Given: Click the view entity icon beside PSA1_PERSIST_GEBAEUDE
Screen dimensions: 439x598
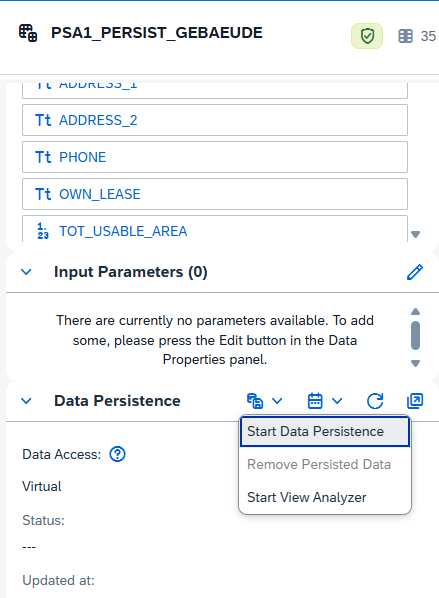Looking at the screenshot, I should click(28, 33).
